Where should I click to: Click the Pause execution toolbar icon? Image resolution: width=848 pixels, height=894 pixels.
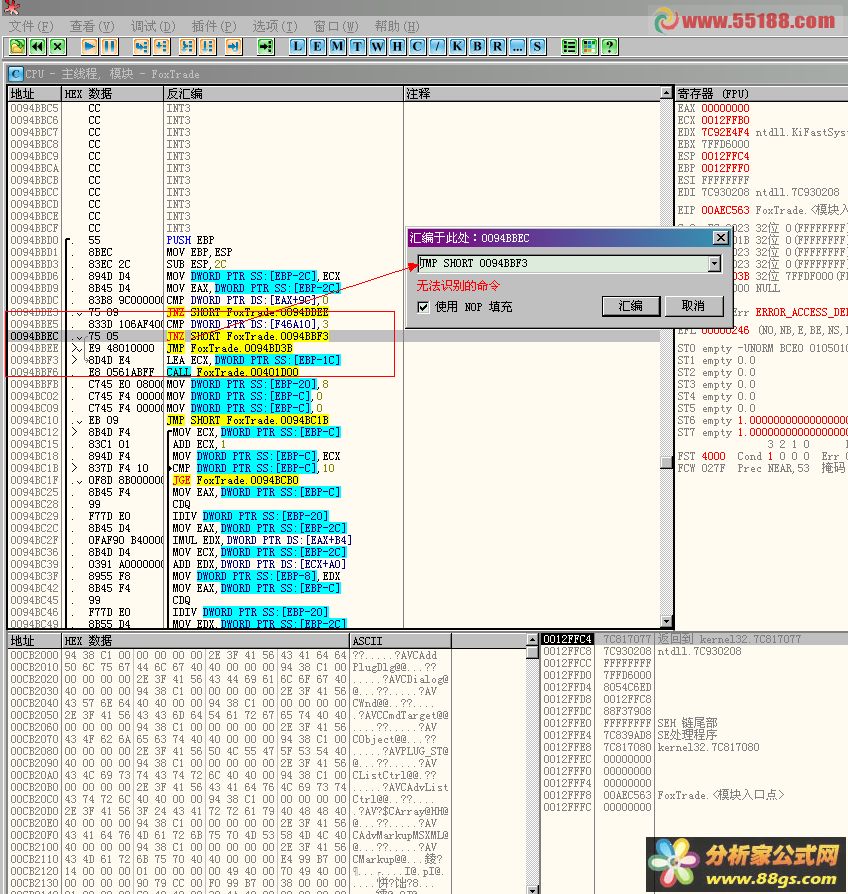point(109,47)
